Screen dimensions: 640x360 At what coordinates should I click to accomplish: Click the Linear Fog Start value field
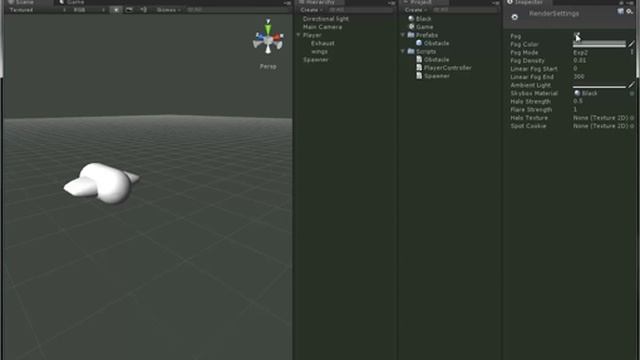coord(603,69)
